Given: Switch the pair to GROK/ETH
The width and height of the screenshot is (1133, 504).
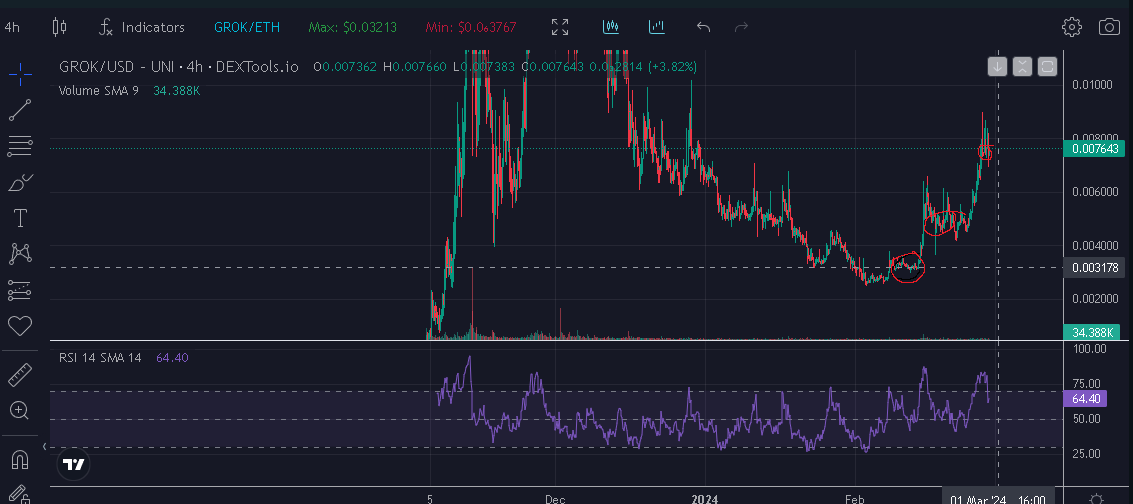Looking at the screenshot, I should pyautogui.click(x=247, y=27).
